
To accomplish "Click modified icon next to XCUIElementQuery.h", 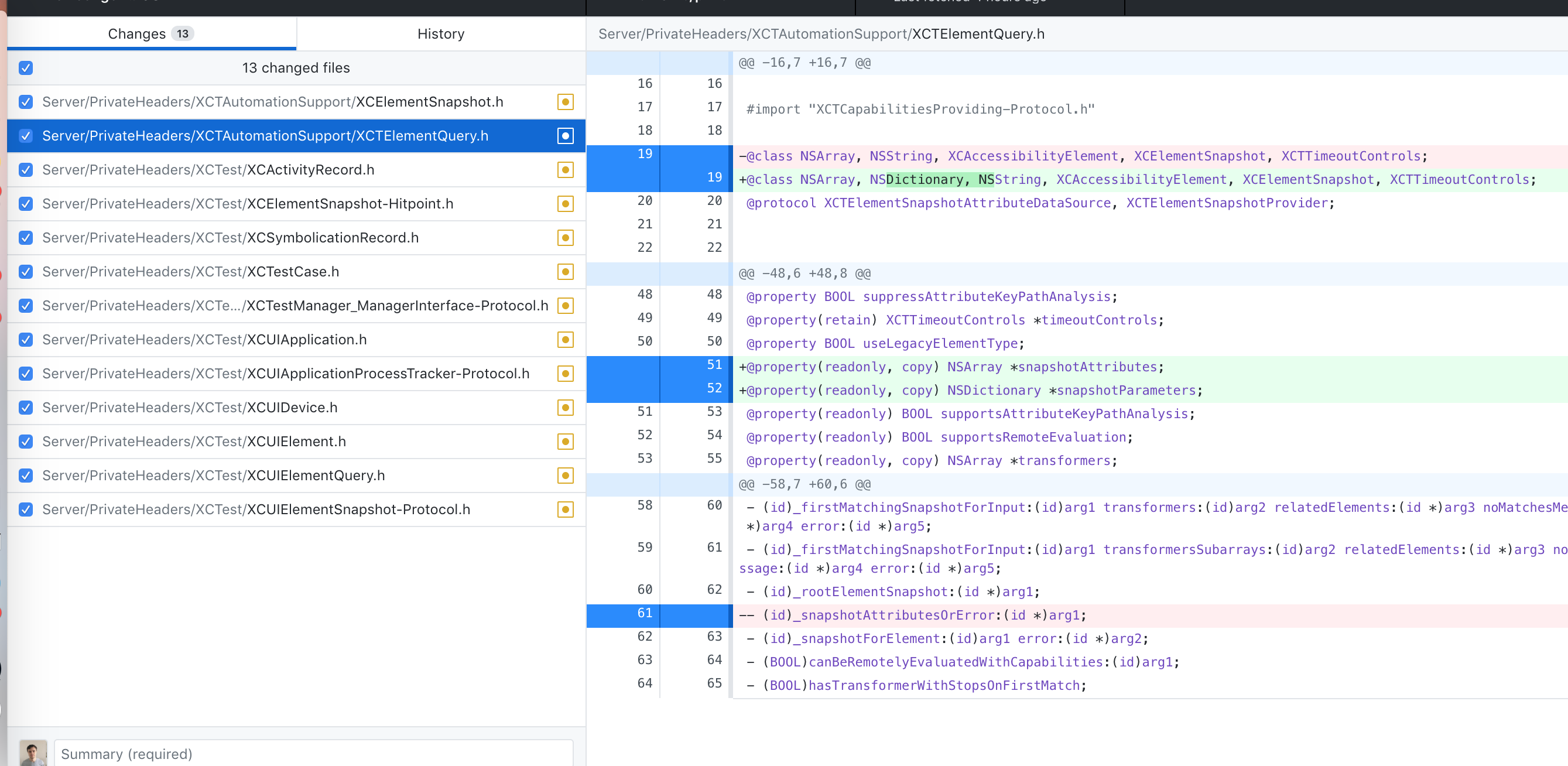I will click(565, 476).
